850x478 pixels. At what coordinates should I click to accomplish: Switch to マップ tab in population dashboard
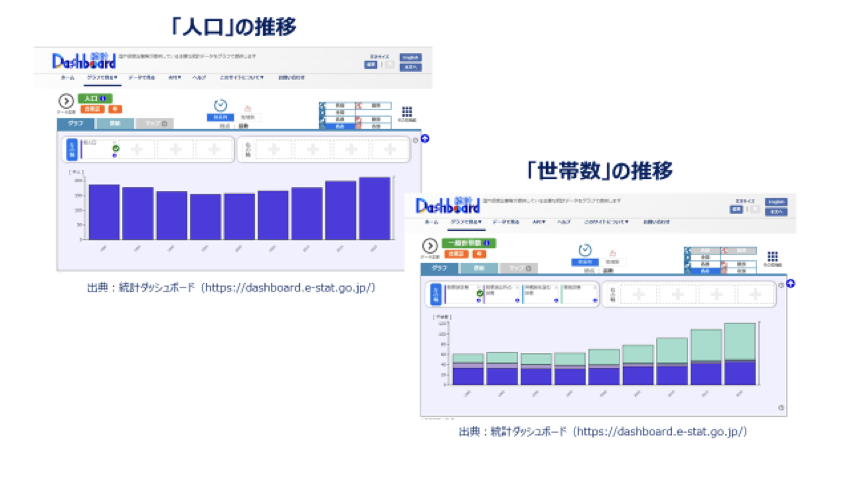[x=153, y=124]
